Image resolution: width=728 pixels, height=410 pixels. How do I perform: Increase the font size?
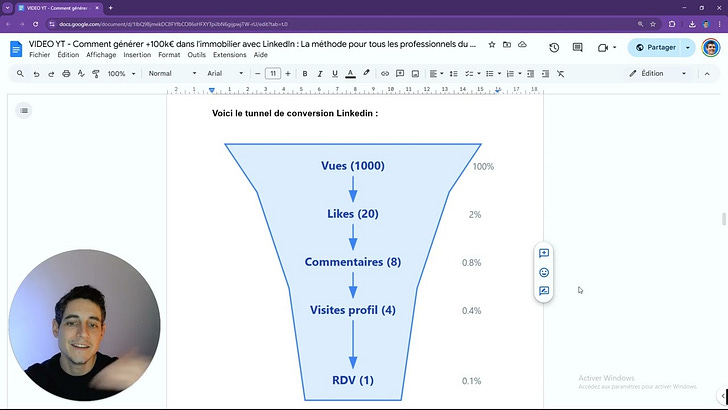pyautogui.click(x=288, y=73)
